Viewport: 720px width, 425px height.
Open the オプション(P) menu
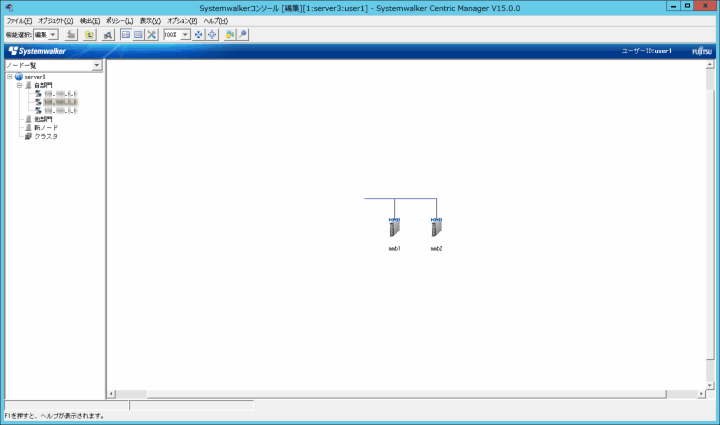[x=182, y=21]
